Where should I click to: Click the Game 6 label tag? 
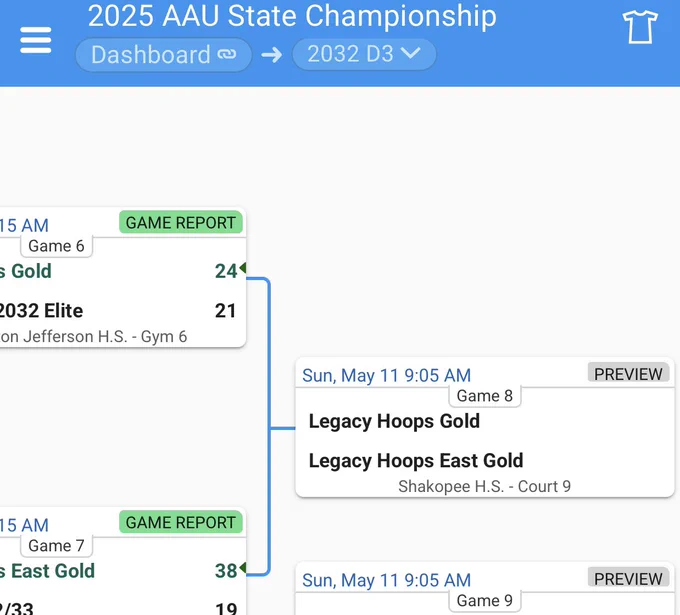point(56,246)
